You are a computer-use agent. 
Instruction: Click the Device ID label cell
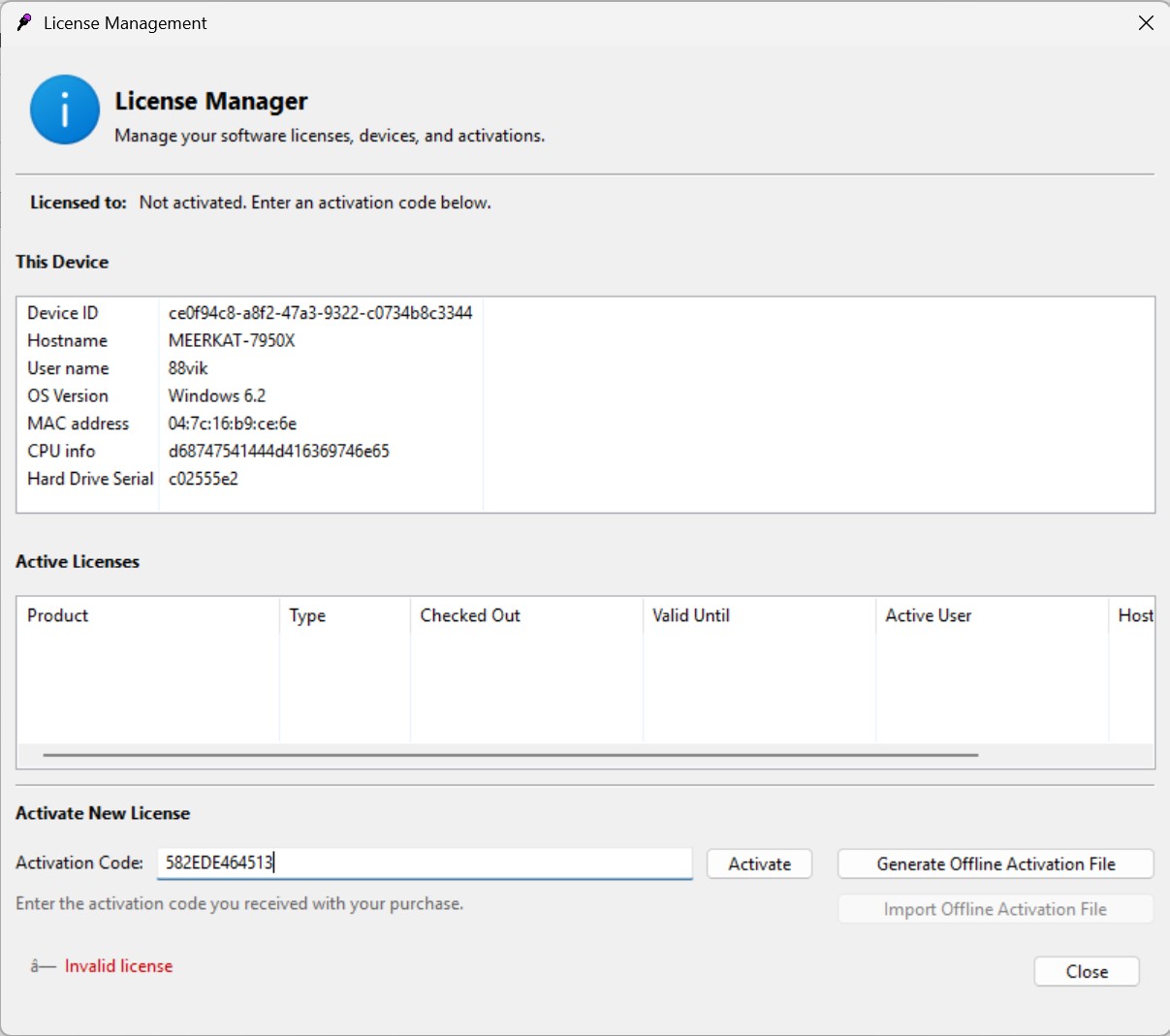tap(62, 313)
